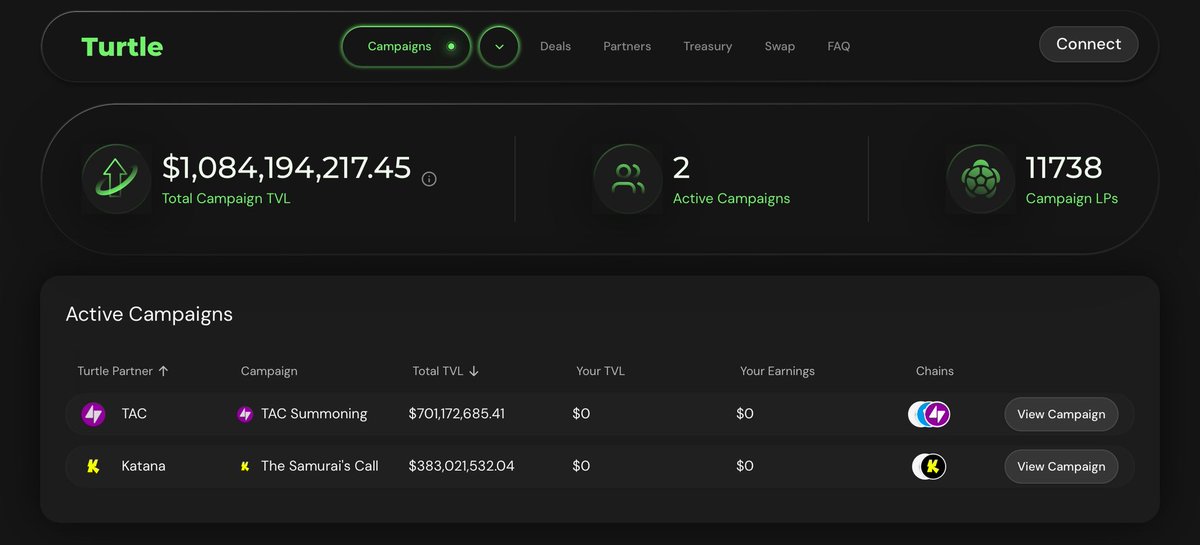Viewport: 1200px width, 545px height.
Task: Click the $1,084,194,217.45 total TVL figure
Action: (x=287, y=168)
